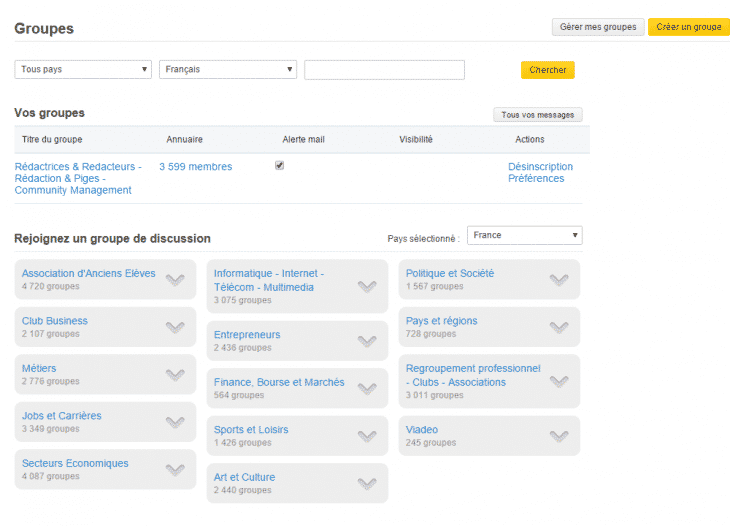Expand the Association d'Anciens Elèves chevron
The image size is (730, 526).
175,280
